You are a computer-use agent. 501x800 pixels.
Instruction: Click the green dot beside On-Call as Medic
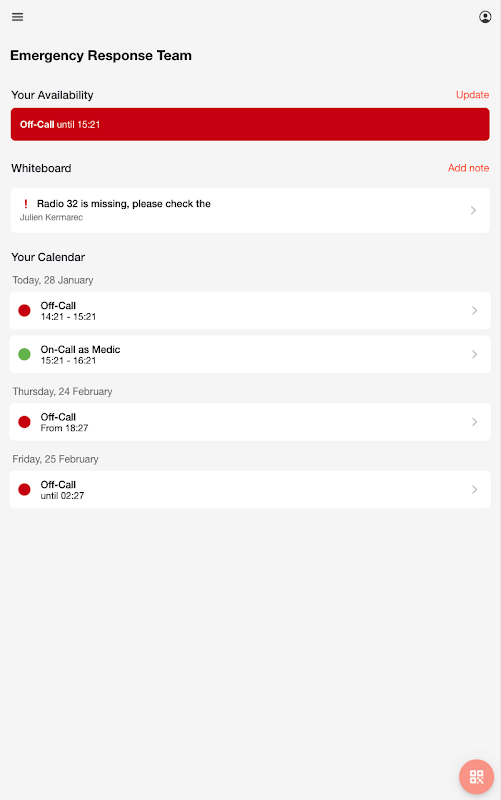pos(24,354)
